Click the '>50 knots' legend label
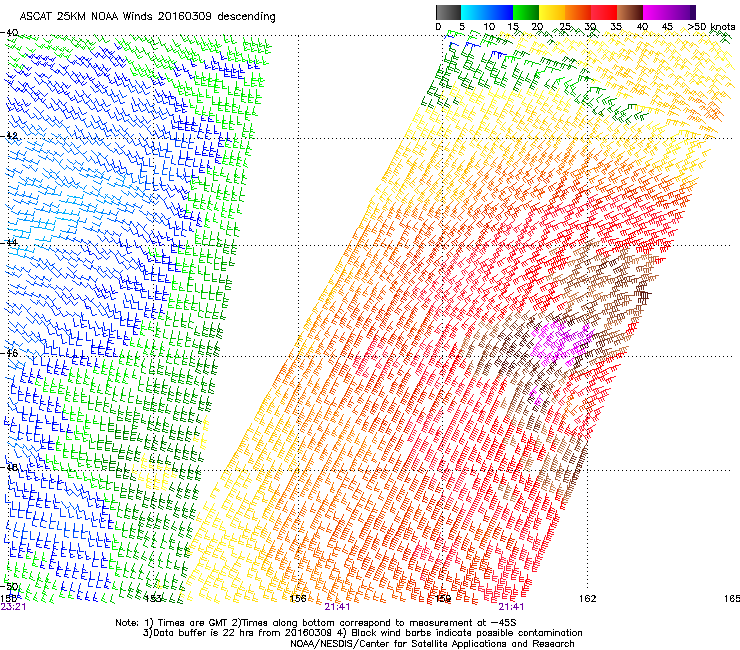Screen dimensions: 740x650 point(711,27)
